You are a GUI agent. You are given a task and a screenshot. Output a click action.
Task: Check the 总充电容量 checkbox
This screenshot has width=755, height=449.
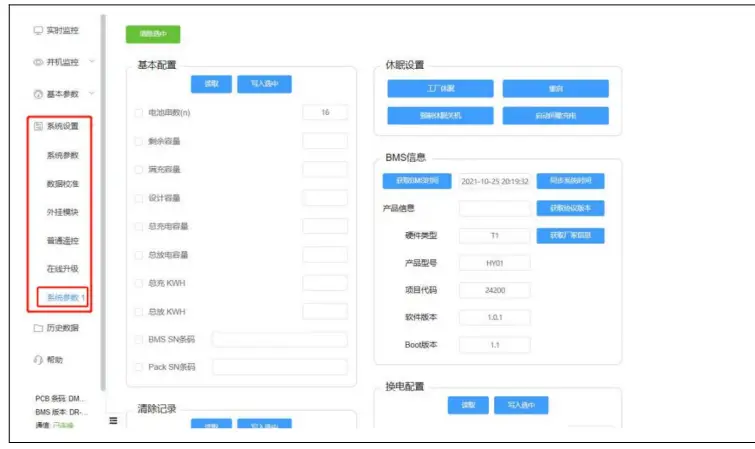click(x=139, y=226)
